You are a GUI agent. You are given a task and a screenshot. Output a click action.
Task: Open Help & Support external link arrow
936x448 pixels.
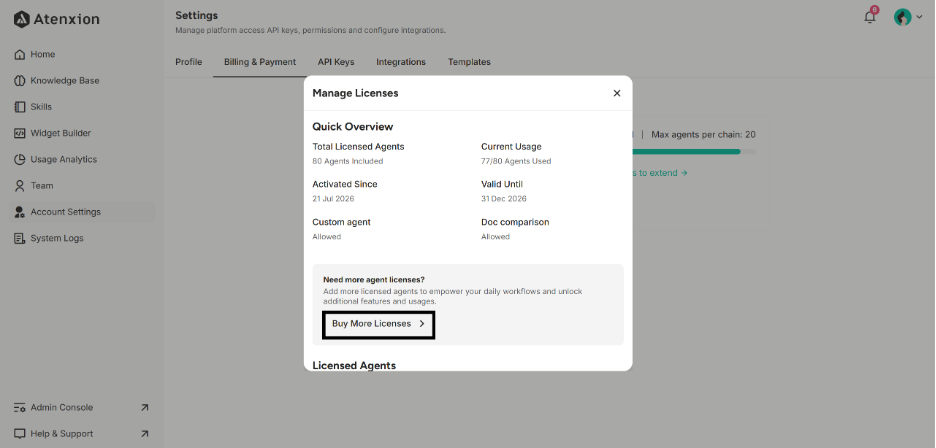point(144,434)
